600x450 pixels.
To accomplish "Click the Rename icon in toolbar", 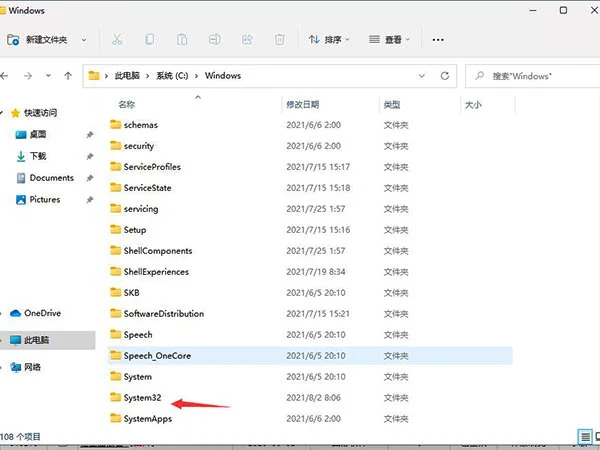I will 214,39.
